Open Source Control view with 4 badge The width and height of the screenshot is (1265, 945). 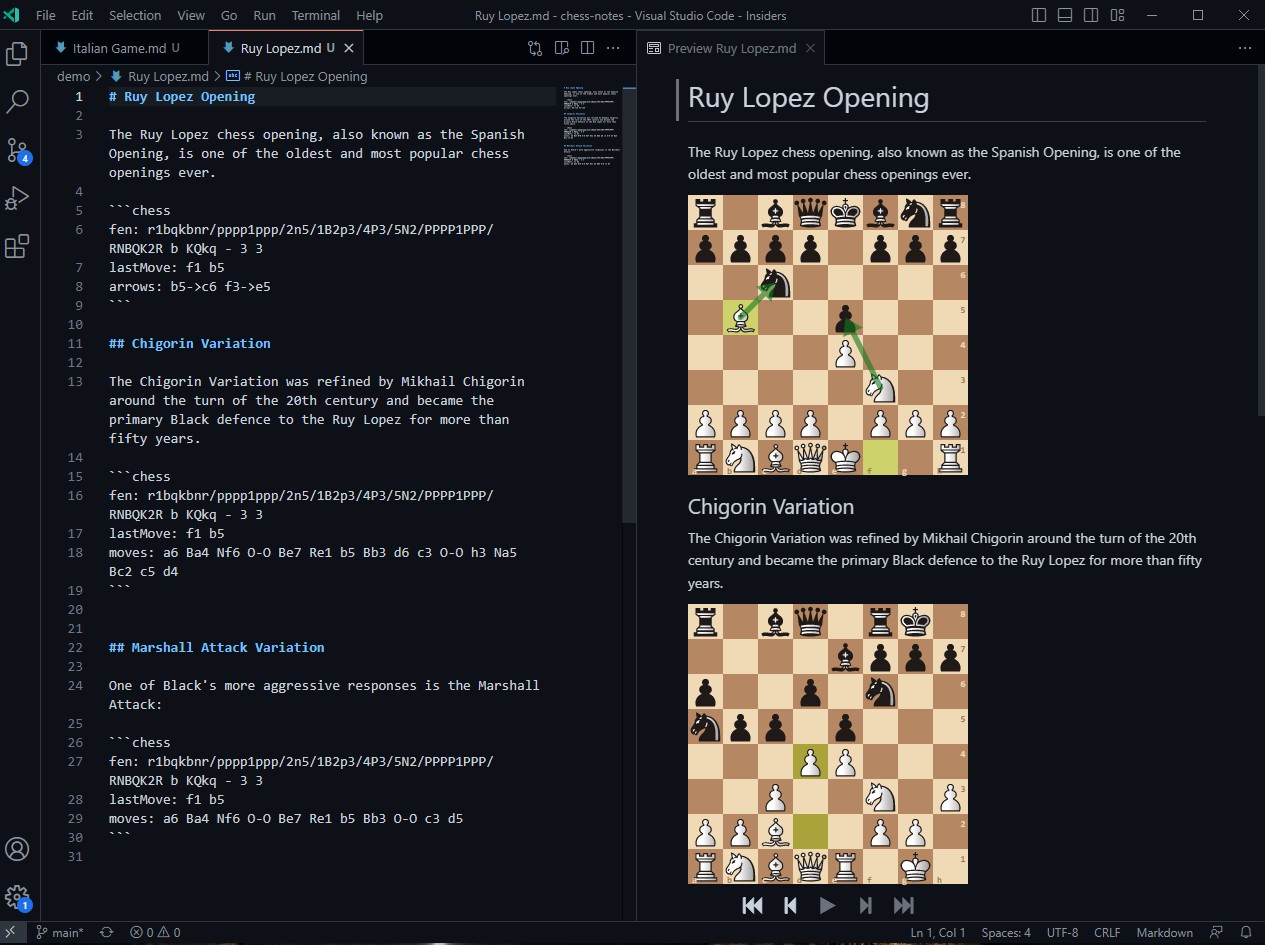point(17,150)
